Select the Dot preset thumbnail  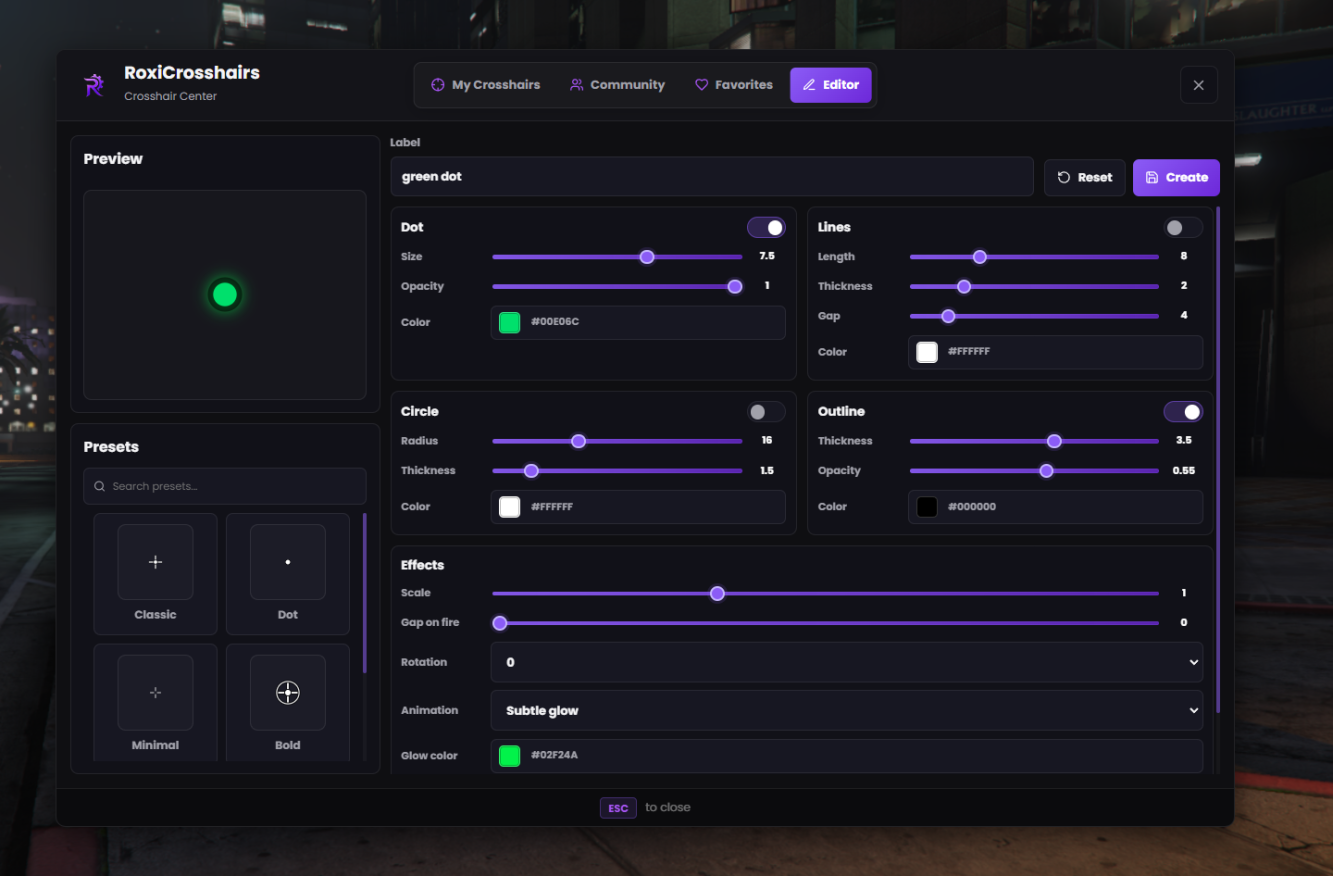click(288, 562)
